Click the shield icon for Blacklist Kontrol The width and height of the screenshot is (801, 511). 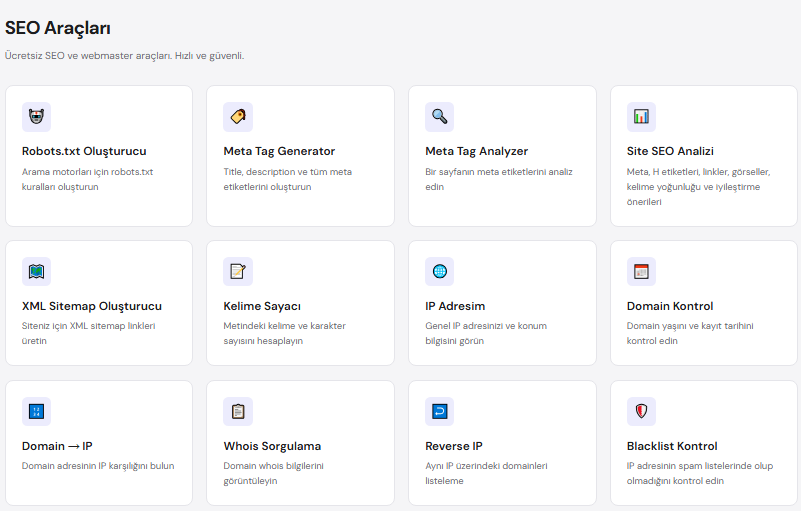[641, 411]
